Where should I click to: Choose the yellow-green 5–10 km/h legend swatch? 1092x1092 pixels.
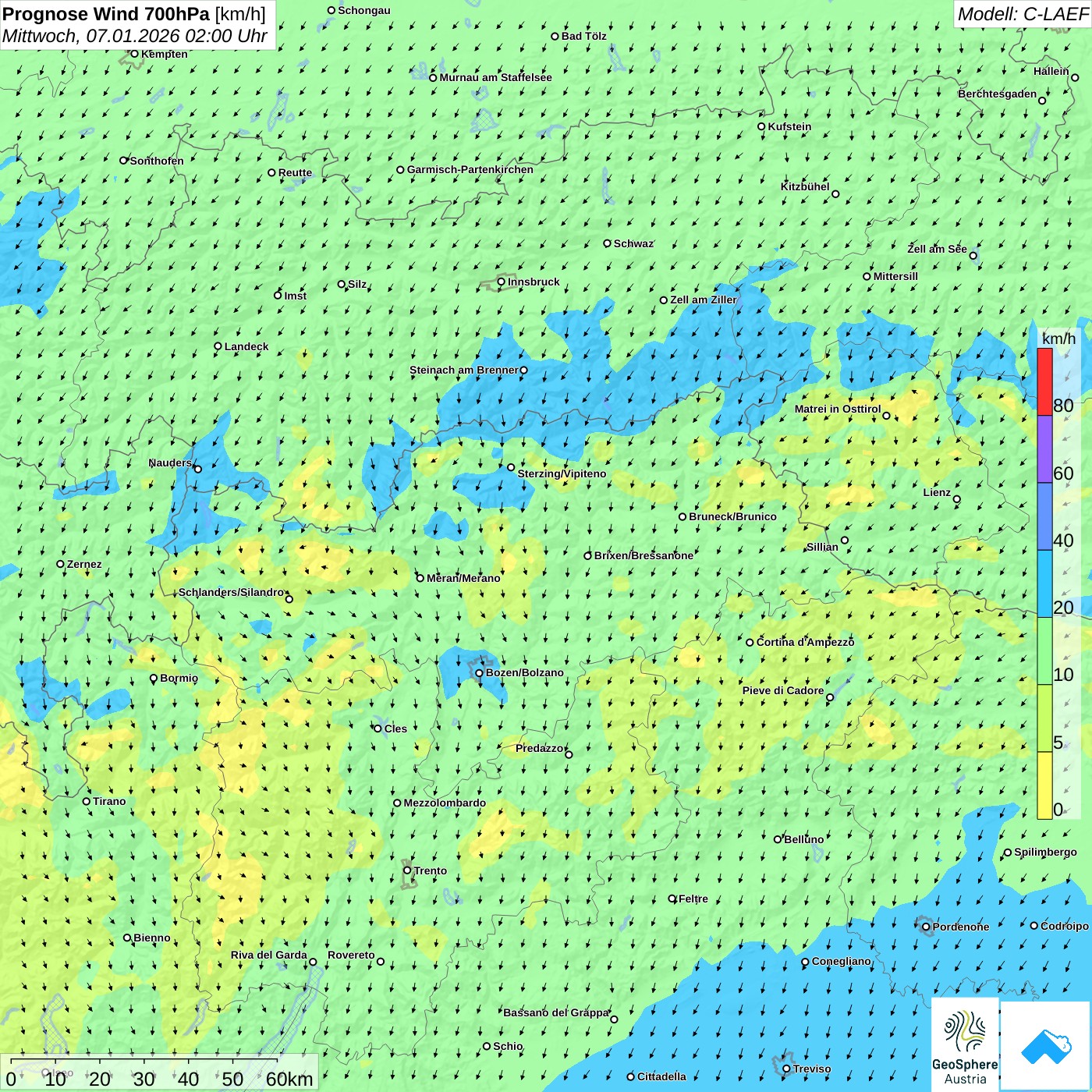pos(1044,718)
